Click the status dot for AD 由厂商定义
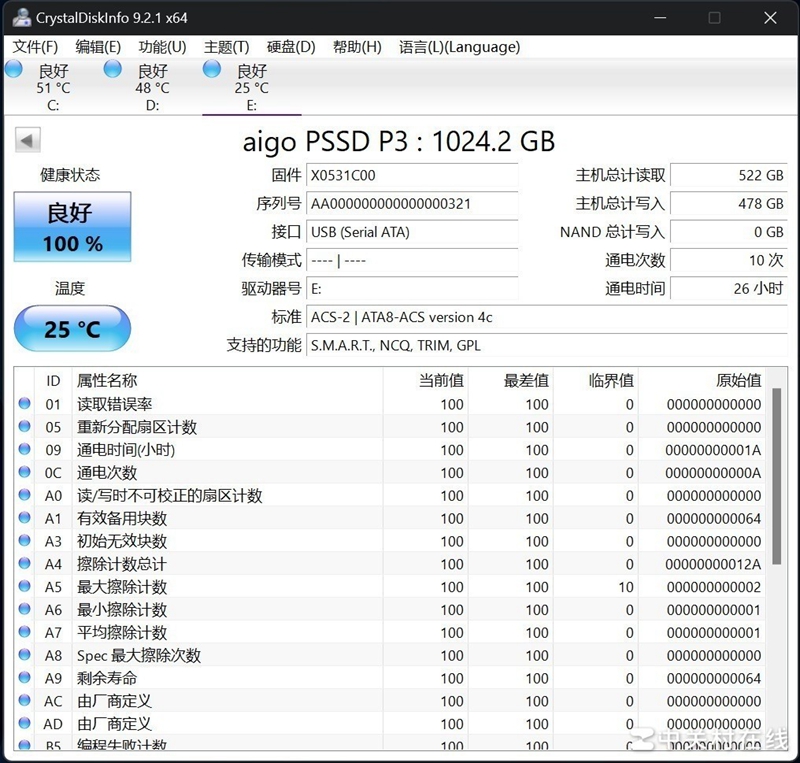The width and height of the screenshot is (800, 763). (24, 723)
